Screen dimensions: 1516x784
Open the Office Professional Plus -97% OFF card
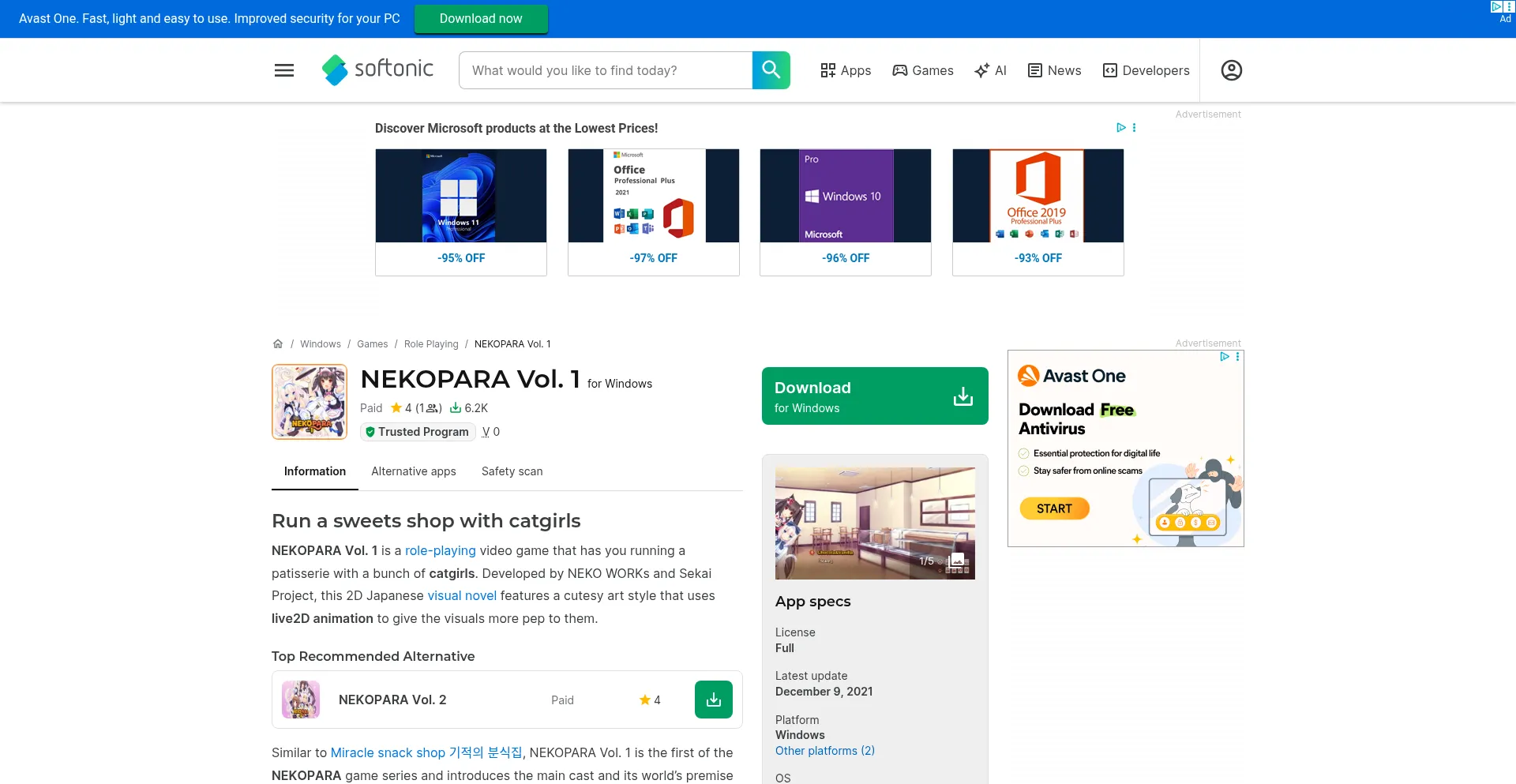(654, 212)
